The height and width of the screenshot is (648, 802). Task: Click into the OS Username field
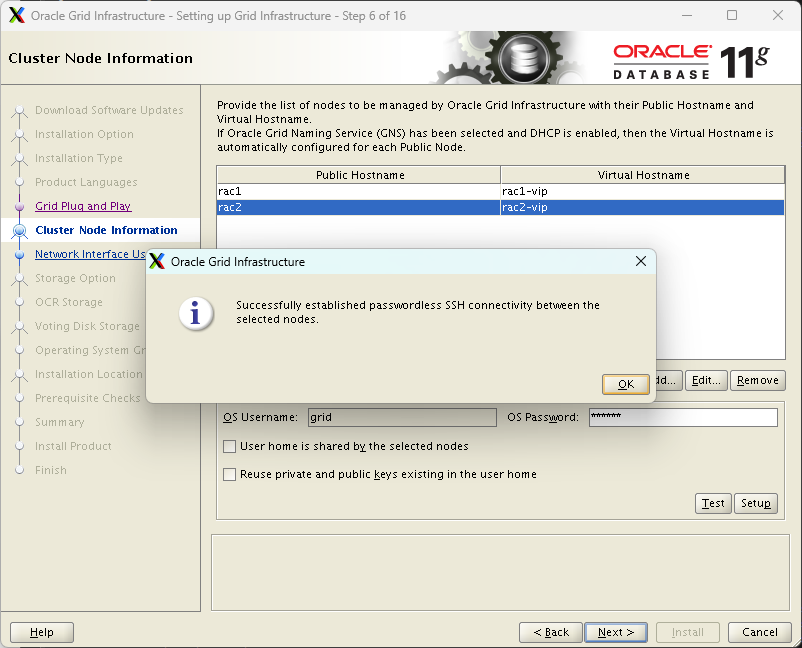pos(402,417)
